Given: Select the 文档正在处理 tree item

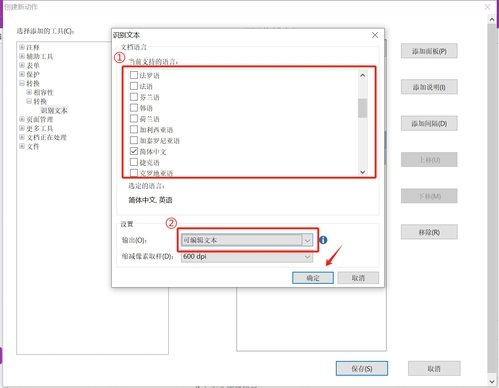Looking at the screenshot, I should pyautogui.click(x=46, y=137).
